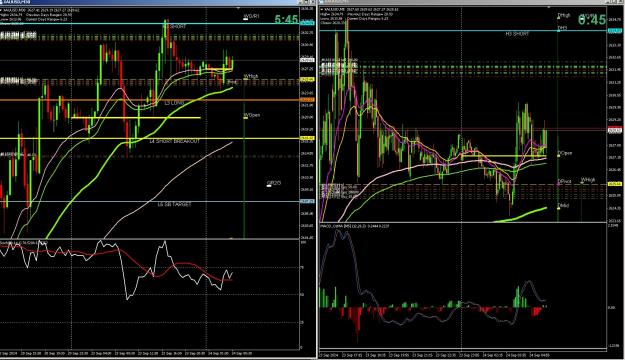Click the WHigh label on right chart
This screenshot has height=360, width=625.
coord(588,180)
